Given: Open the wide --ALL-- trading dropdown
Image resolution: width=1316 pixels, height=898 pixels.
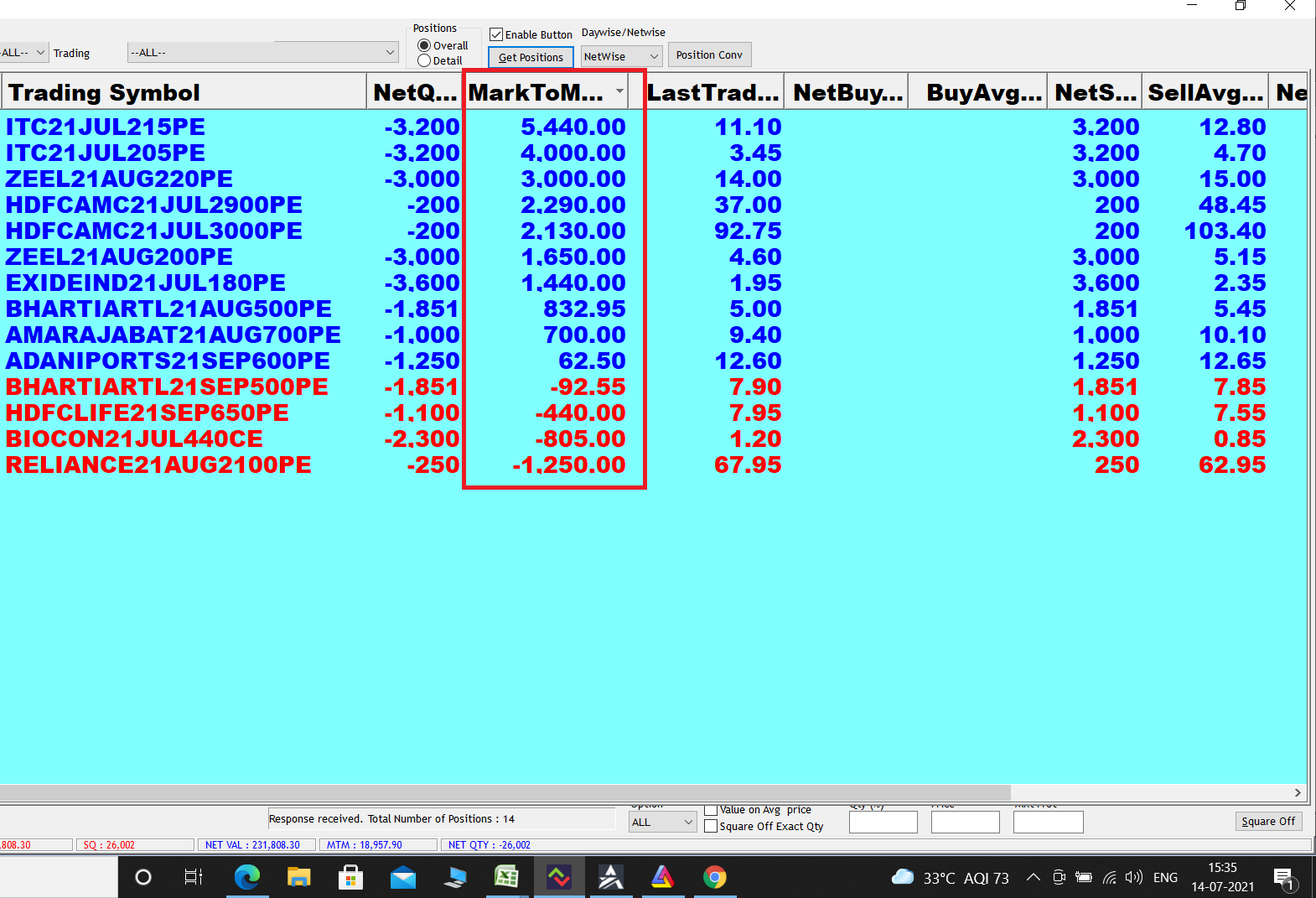Looking at the screenshot, I should tap(263, 52).
